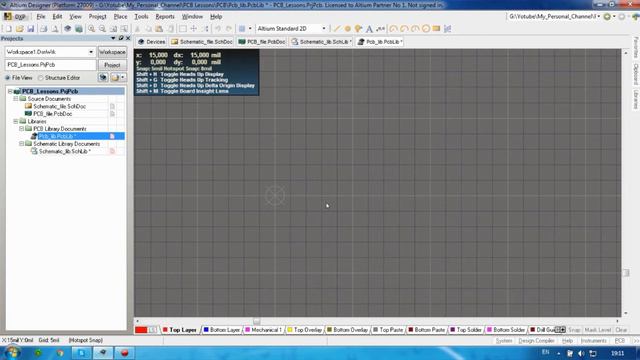Open the Place menu

tap(120, 17)
